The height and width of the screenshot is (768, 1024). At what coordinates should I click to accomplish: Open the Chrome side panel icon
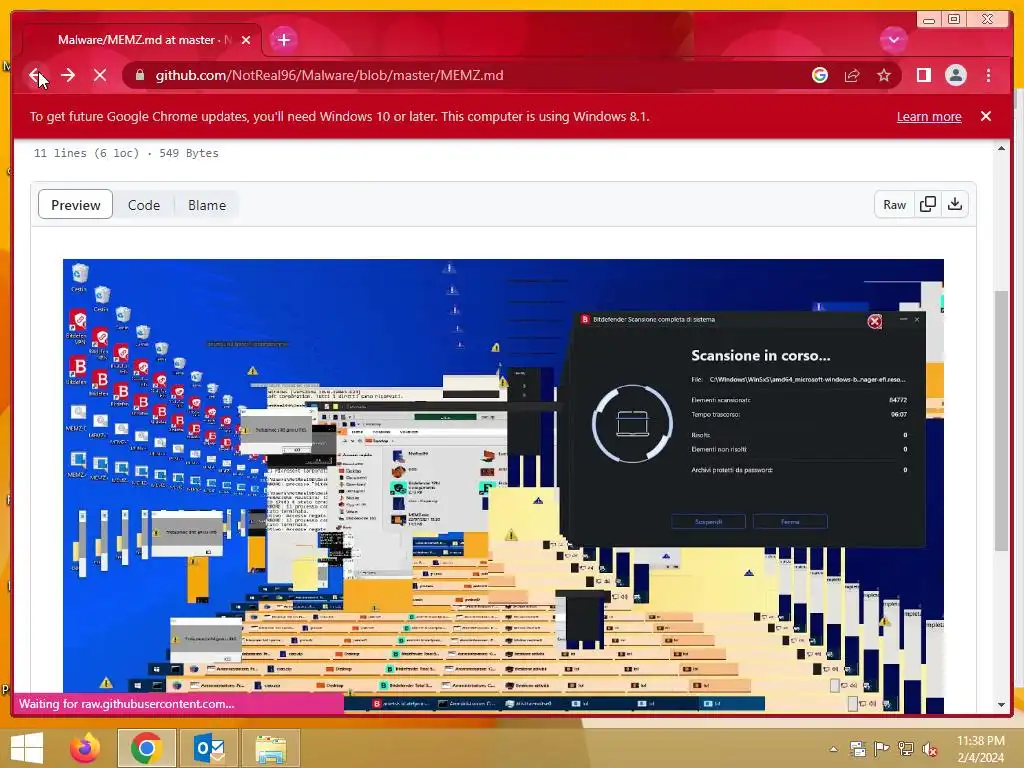[x=923, y=75]
